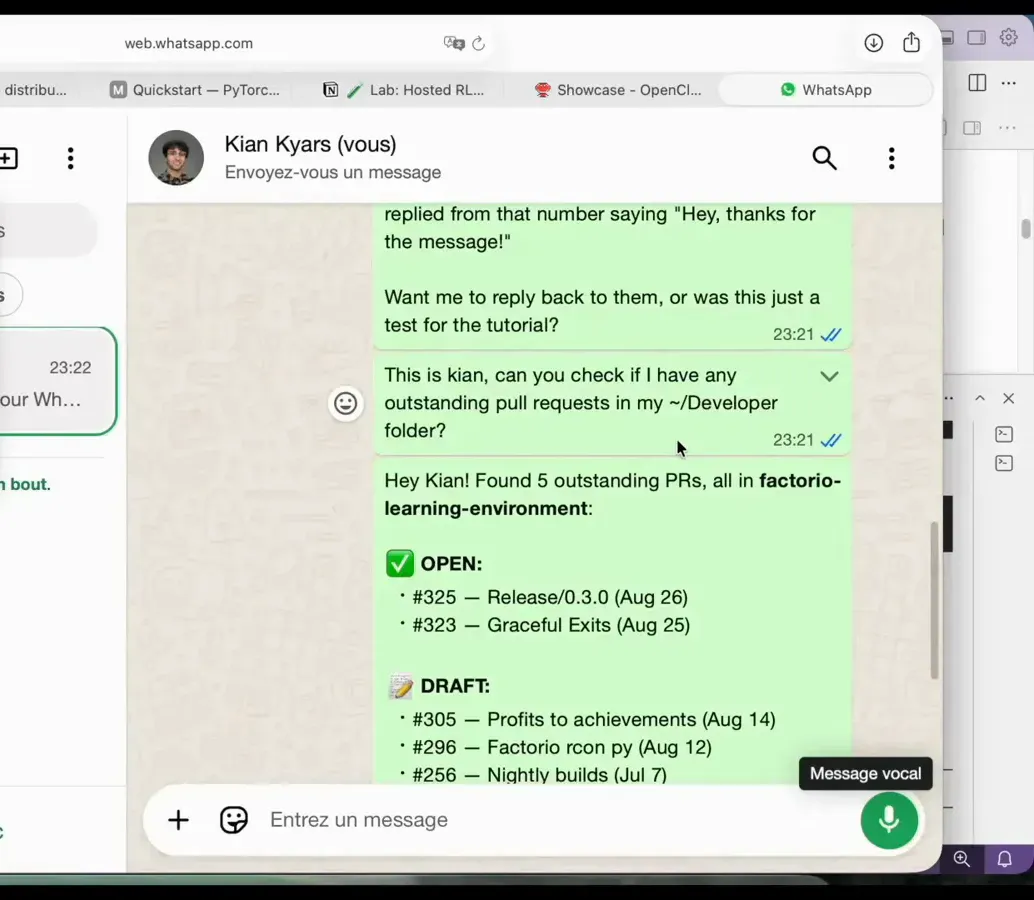
Task: Click the translate page icon in address bar
Action: click(x=454, y=44)
